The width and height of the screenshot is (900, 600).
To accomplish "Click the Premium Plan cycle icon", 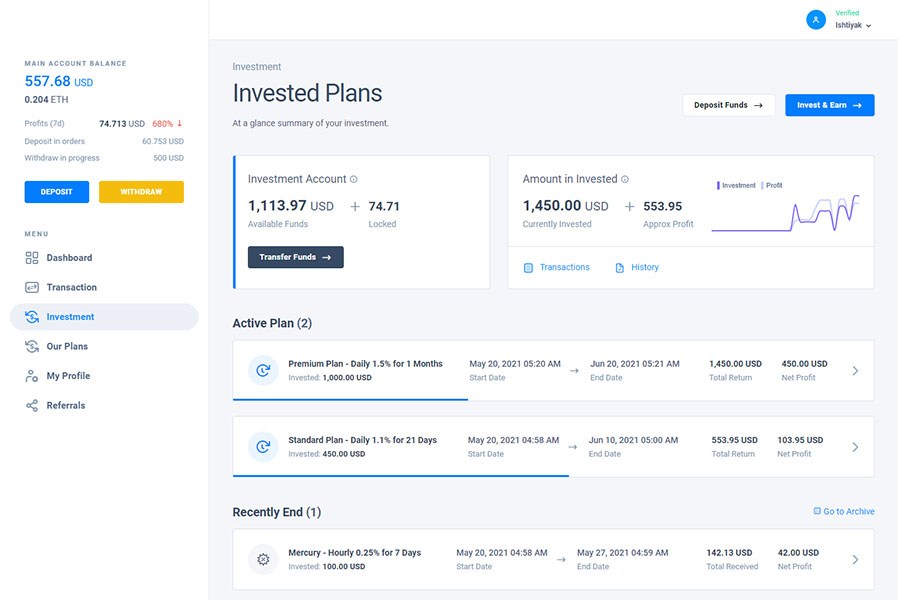I will [263, 370].
